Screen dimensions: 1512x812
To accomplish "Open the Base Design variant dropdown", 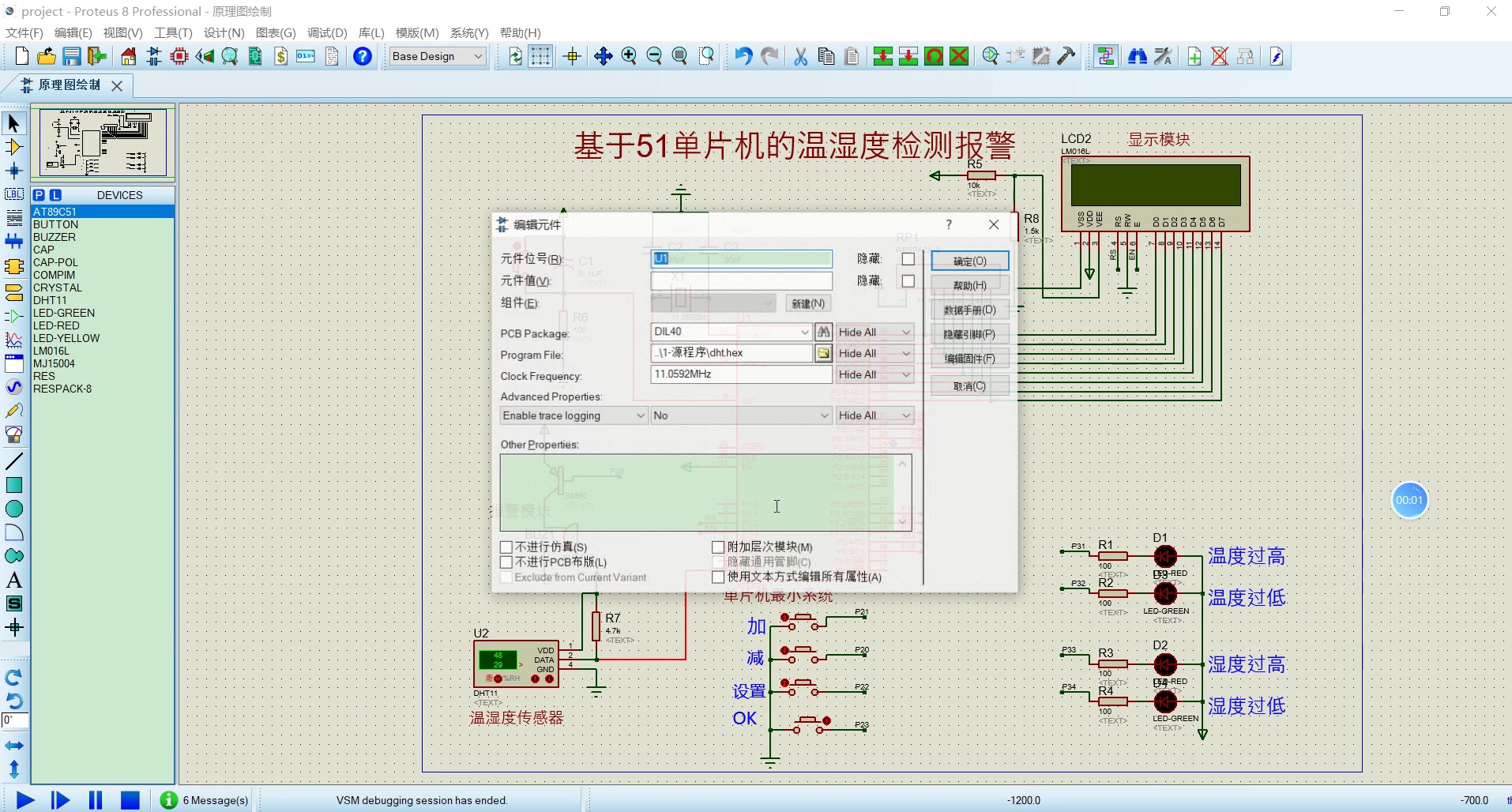I will point(478,56).
